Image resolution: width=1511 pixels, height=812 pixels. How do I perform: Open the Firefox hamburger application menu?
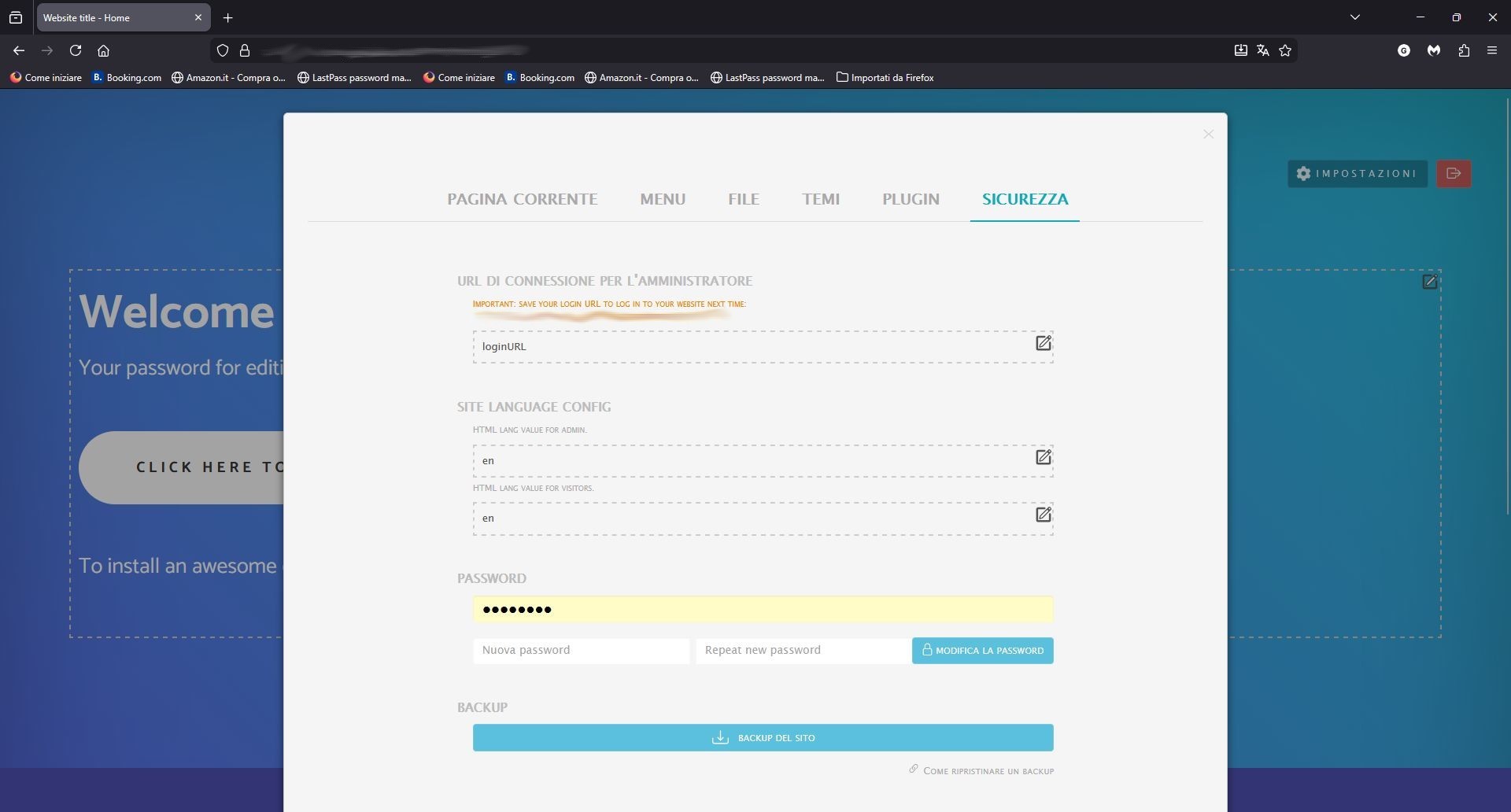coord(1492,50)
